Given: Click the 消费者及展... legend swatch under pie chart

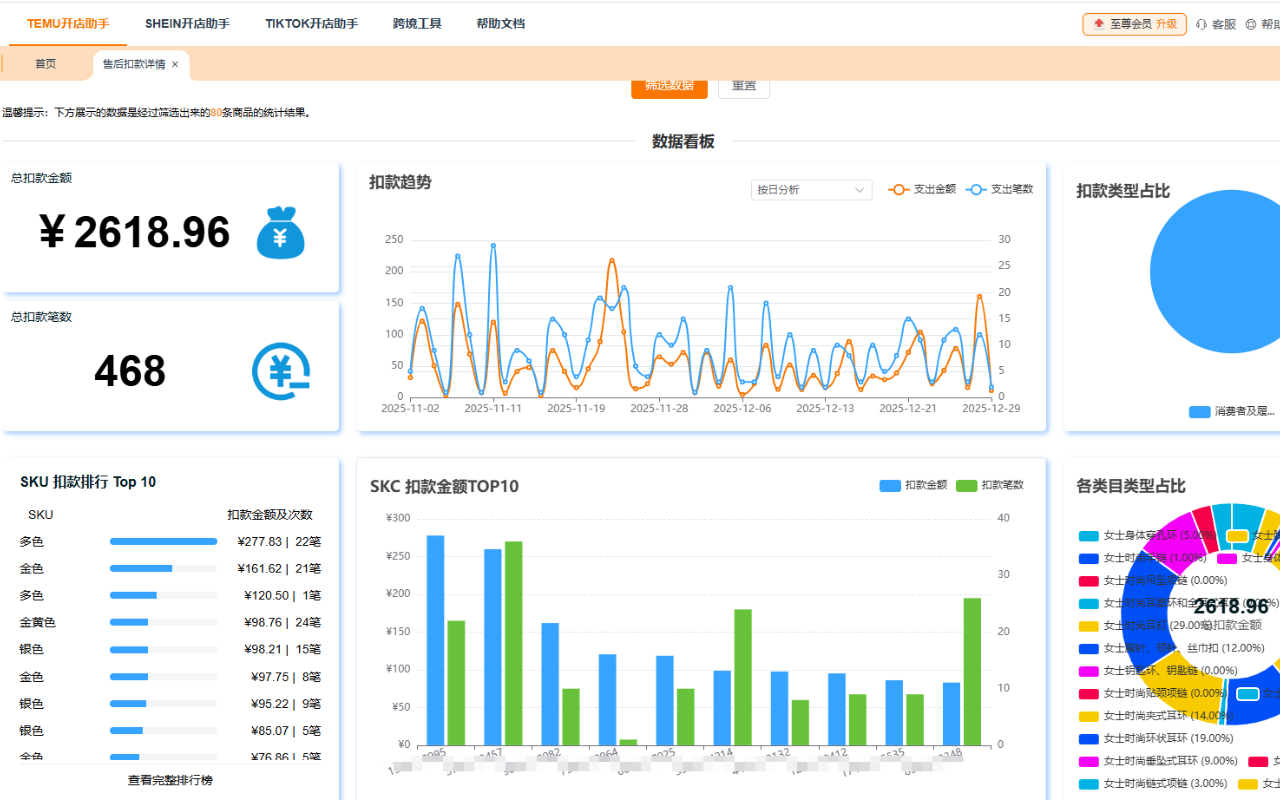Looking at the screenshot, I should pyautogui.click(x=1198, y=411).
